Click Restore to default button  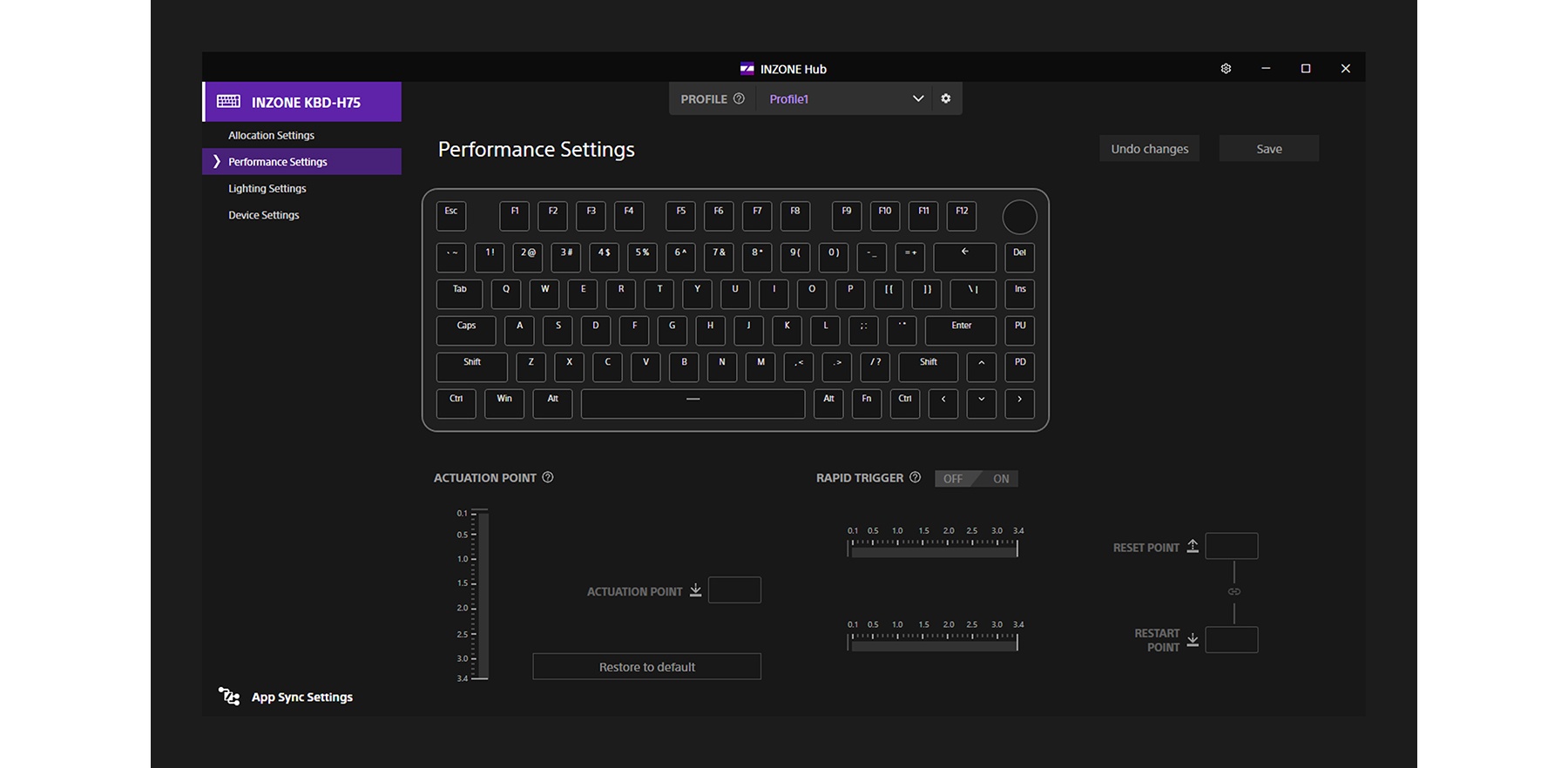pyautogui.click(x=646, y=666)
